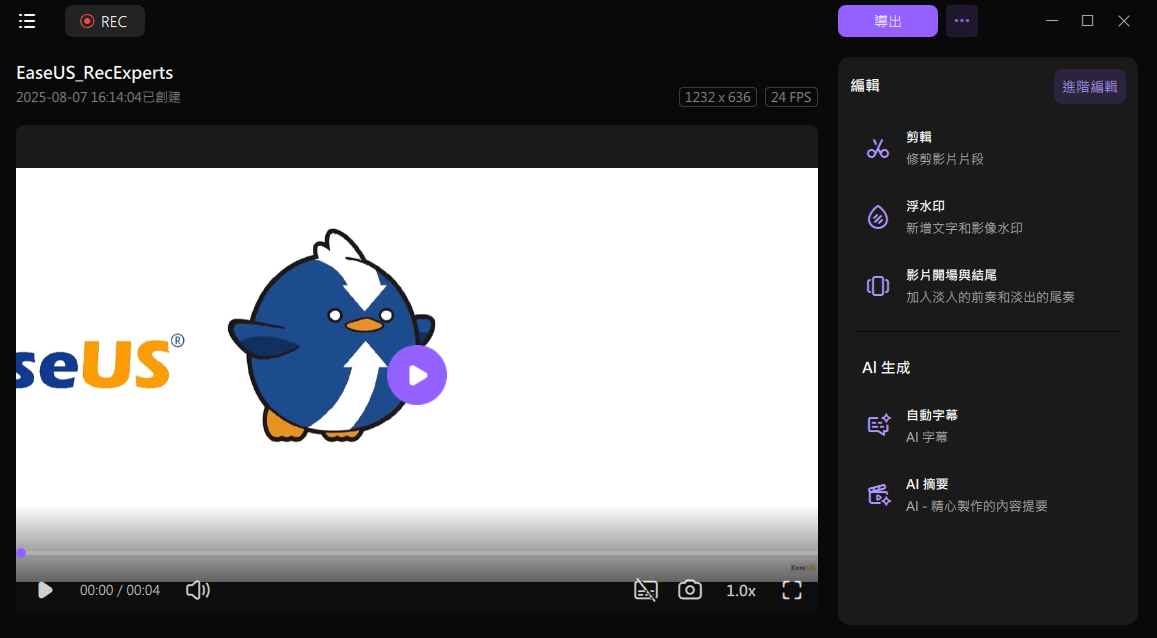Take a snapshot with camera icon
This screenshot has width=1157, height=638.
point(690,590)
